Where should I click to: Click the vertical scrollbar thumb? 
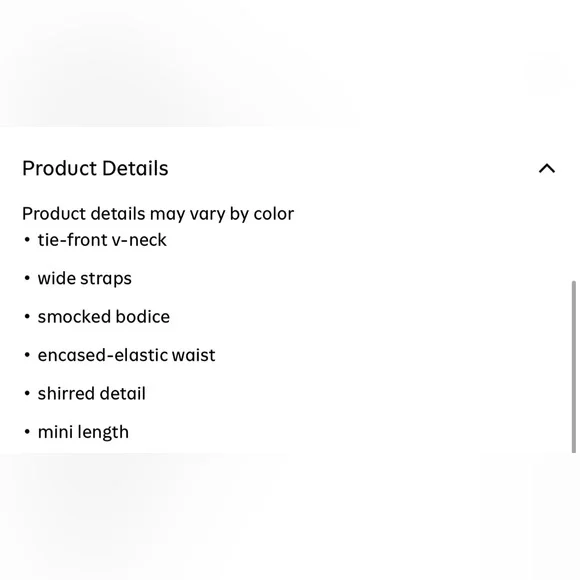[x=573, y=367]
